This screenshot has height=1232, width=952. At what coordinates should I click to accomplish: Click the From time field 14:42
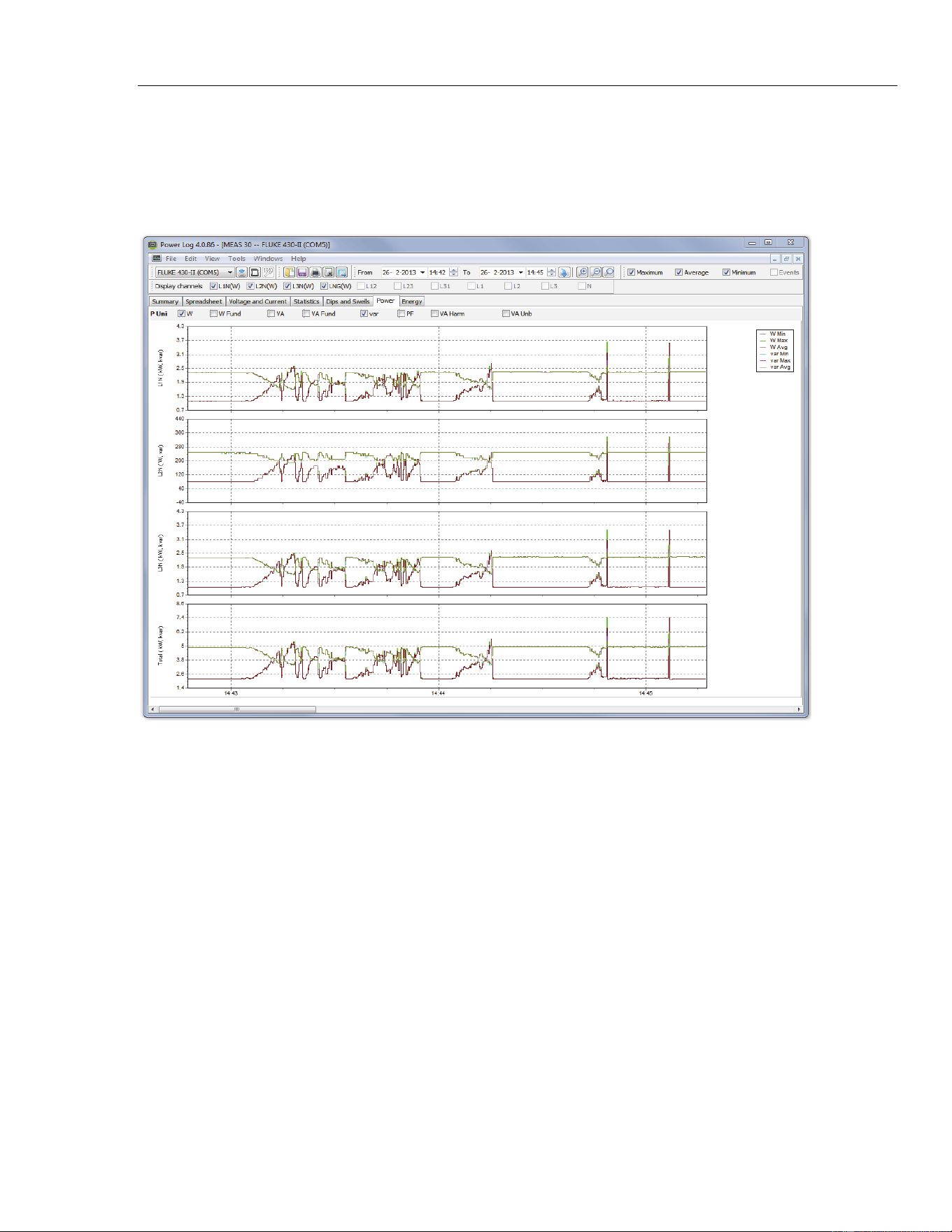[438, 272]
